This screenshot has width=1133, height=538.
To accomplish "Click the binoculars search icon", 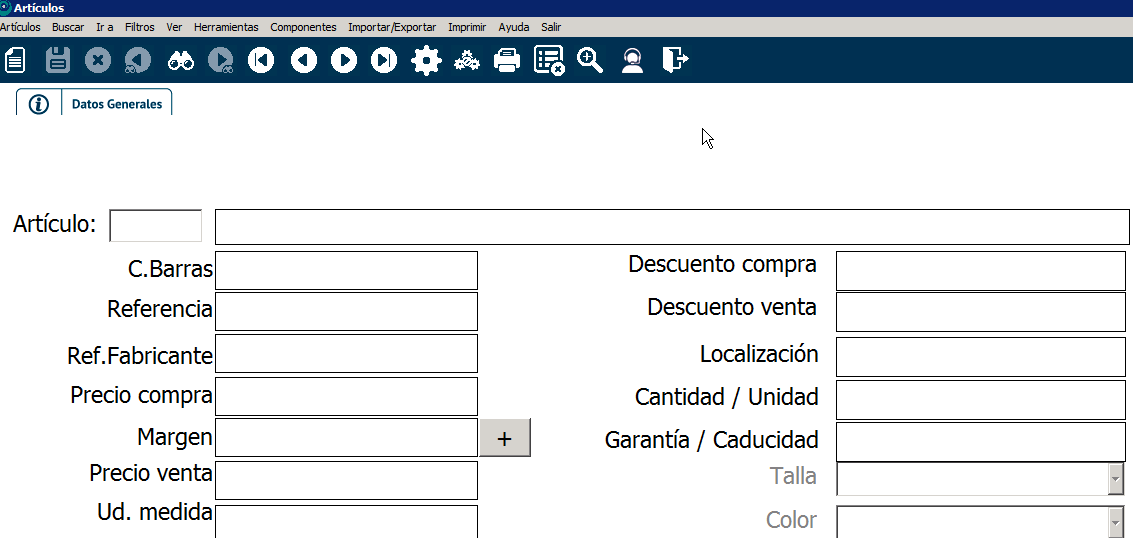I will tap(181, 61).
